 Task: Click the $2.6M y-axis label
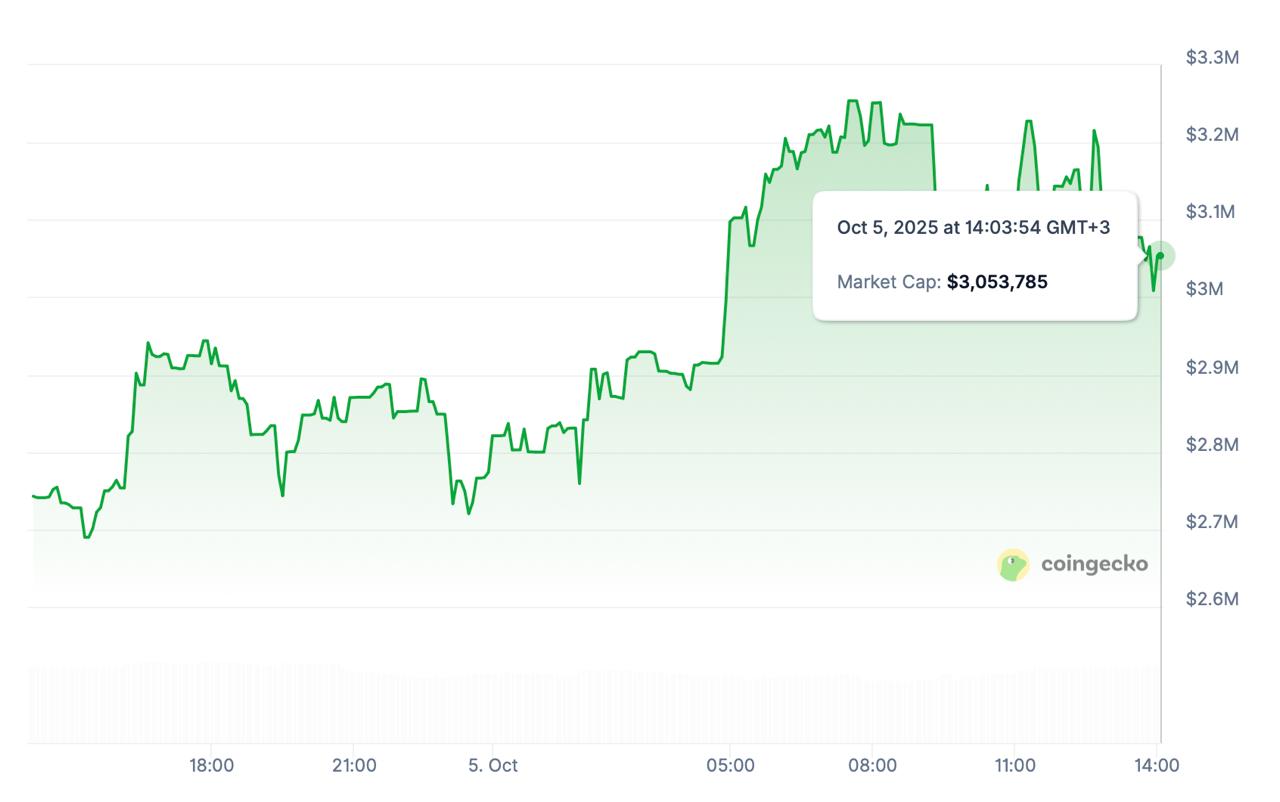[x=1212, y=600]
